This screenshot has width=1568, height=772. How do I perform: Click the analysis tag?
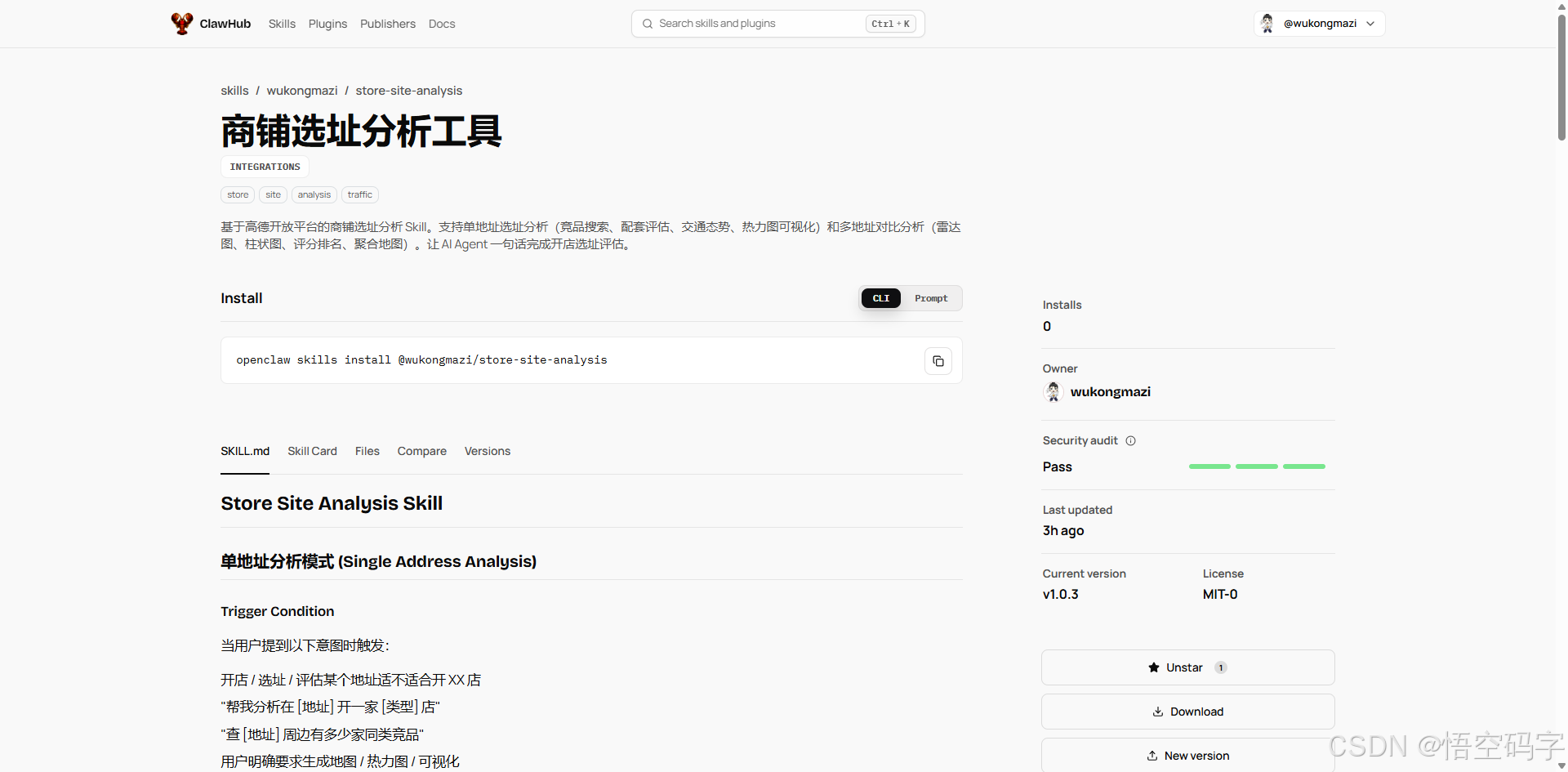314,194
